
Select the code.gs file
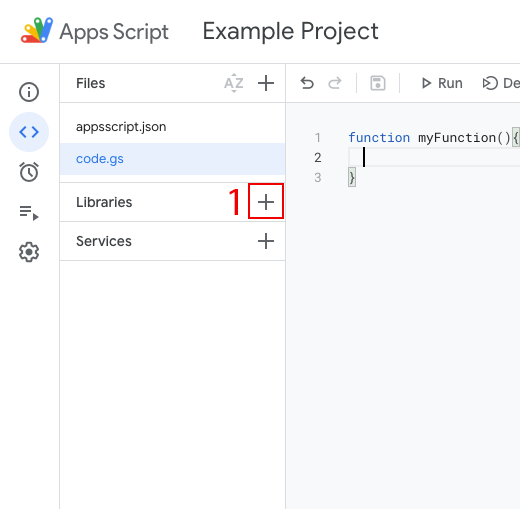pos(172,159)
